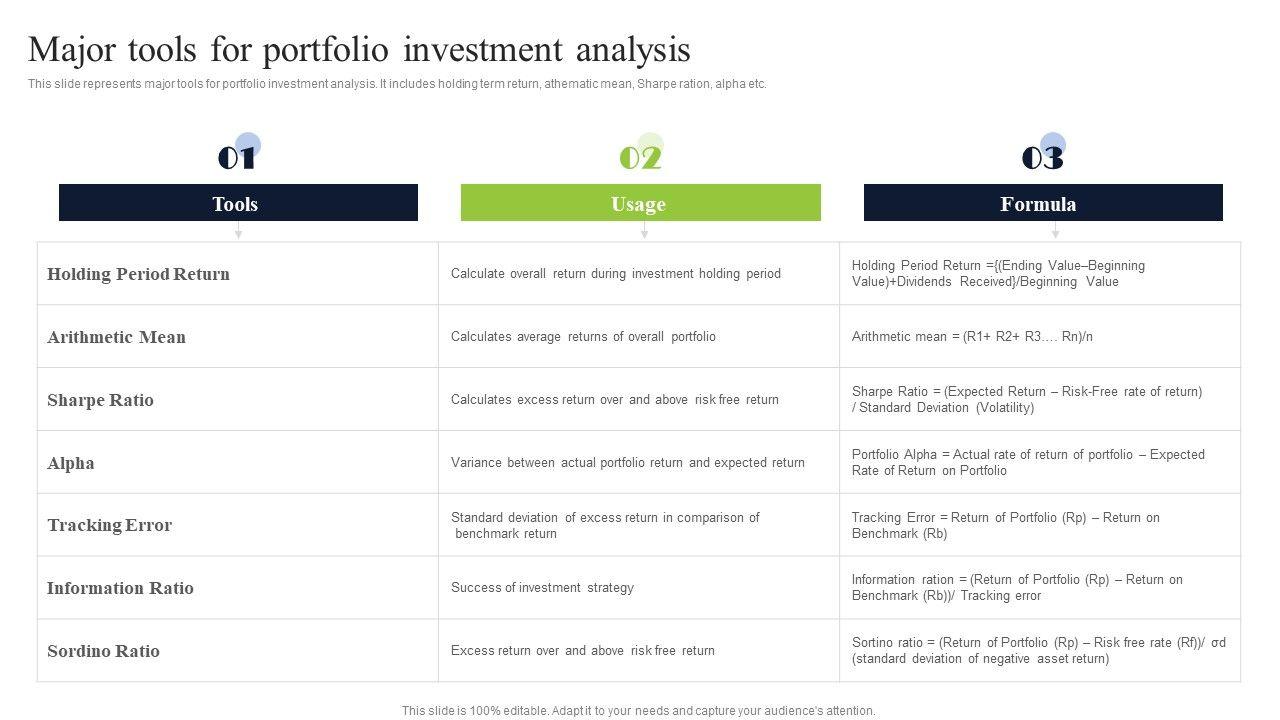Select the dark blue Tools header banner
The width and height of the screenshot is (1280, 720).
(x=238, y=203)
